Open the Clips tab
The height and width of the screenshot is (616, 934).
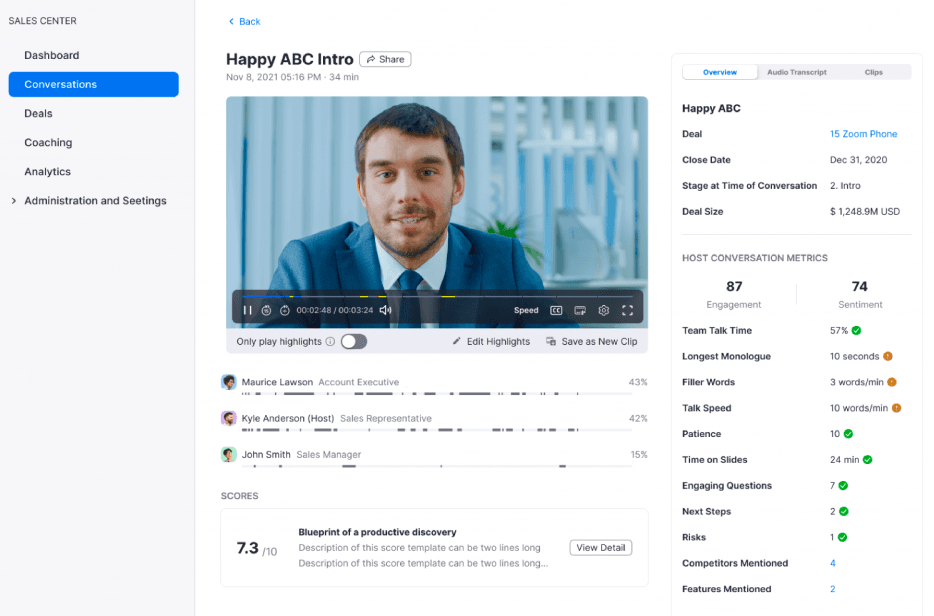[x=873, y=72]
